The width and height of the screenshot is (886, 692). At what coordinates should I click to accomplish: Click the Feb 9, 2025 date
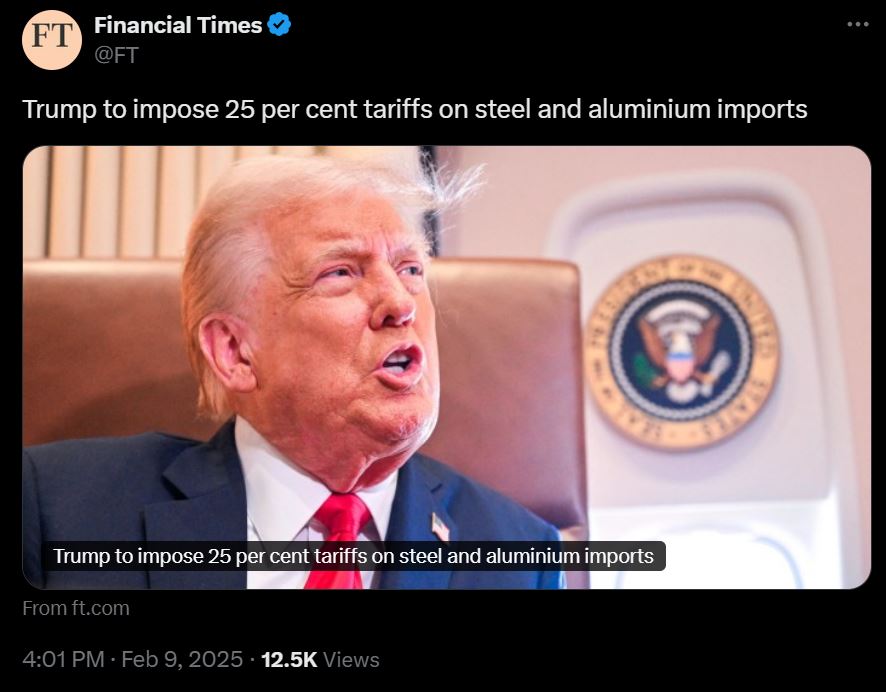(x=182, y=660)
